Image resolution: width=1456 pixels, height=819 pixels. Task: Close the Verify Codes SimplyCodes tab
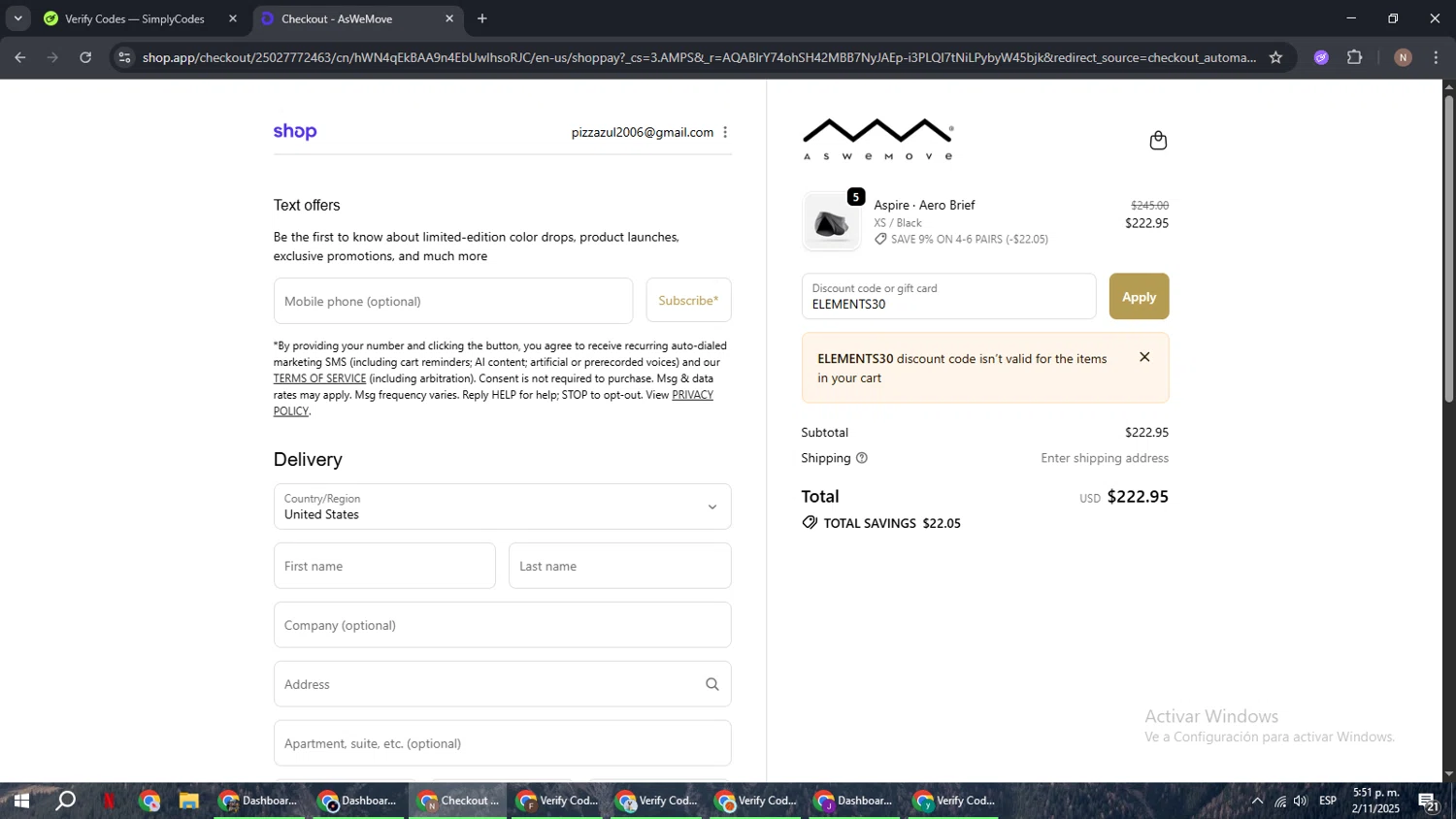[233, 18]
